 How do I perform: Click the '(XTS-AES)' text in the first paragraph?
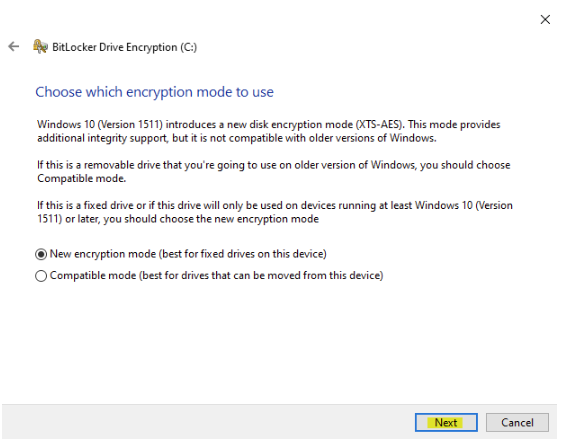pyautogui.click(x=380, y=124)
